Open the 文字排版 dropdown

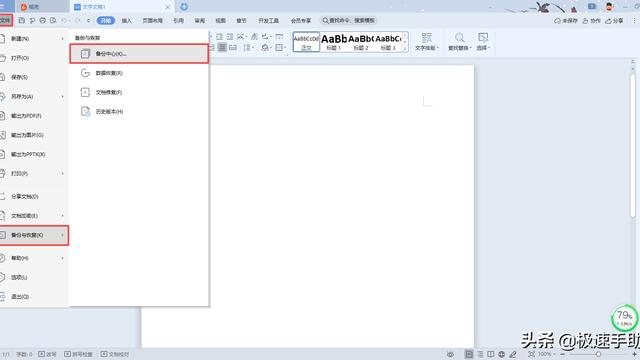tap(427, 42)
